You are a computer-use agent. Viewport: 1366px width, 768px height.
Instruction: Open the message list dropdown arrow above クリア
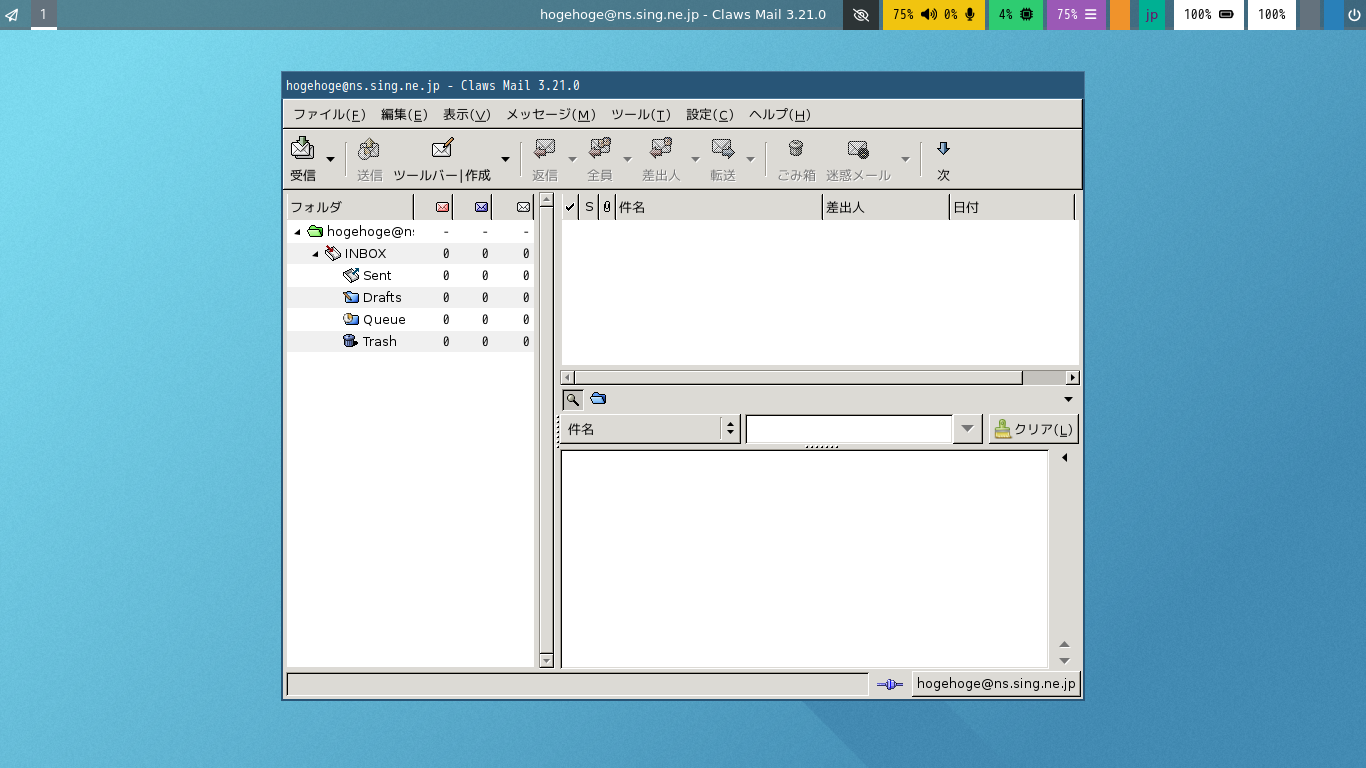[1068, 399]
